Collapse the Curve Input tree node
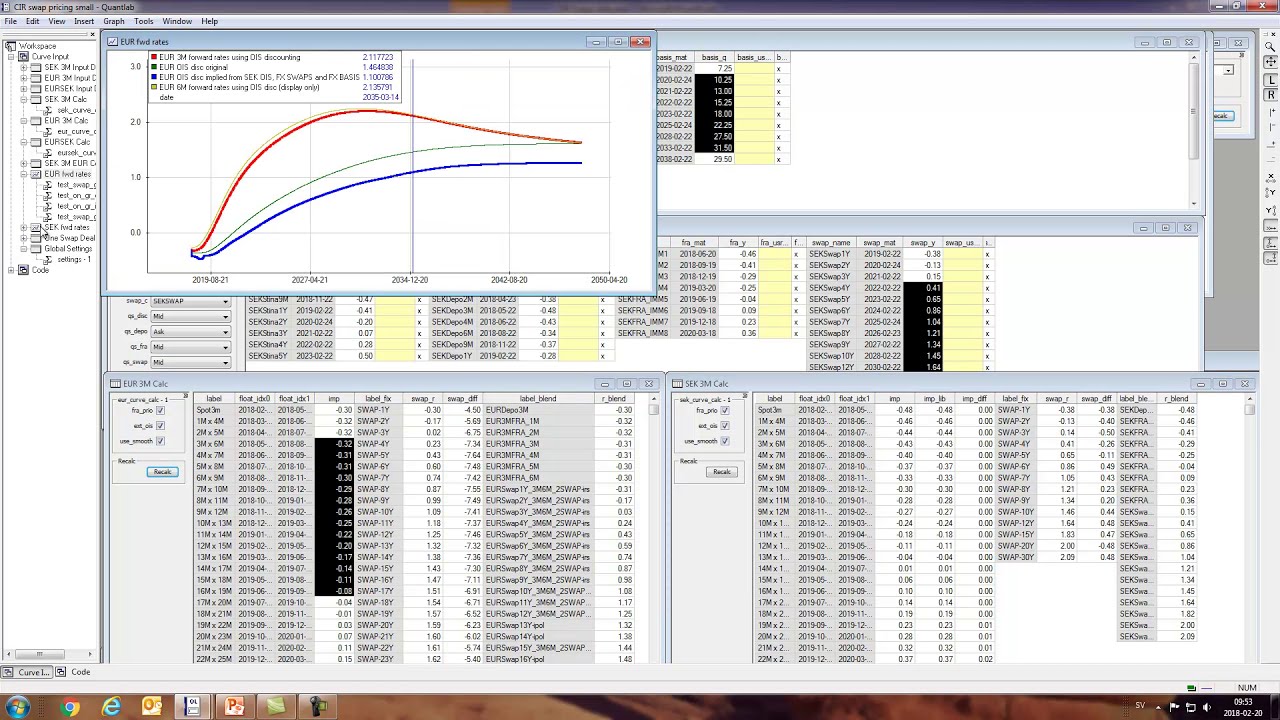1280x720 pixels. coord(11,57)
